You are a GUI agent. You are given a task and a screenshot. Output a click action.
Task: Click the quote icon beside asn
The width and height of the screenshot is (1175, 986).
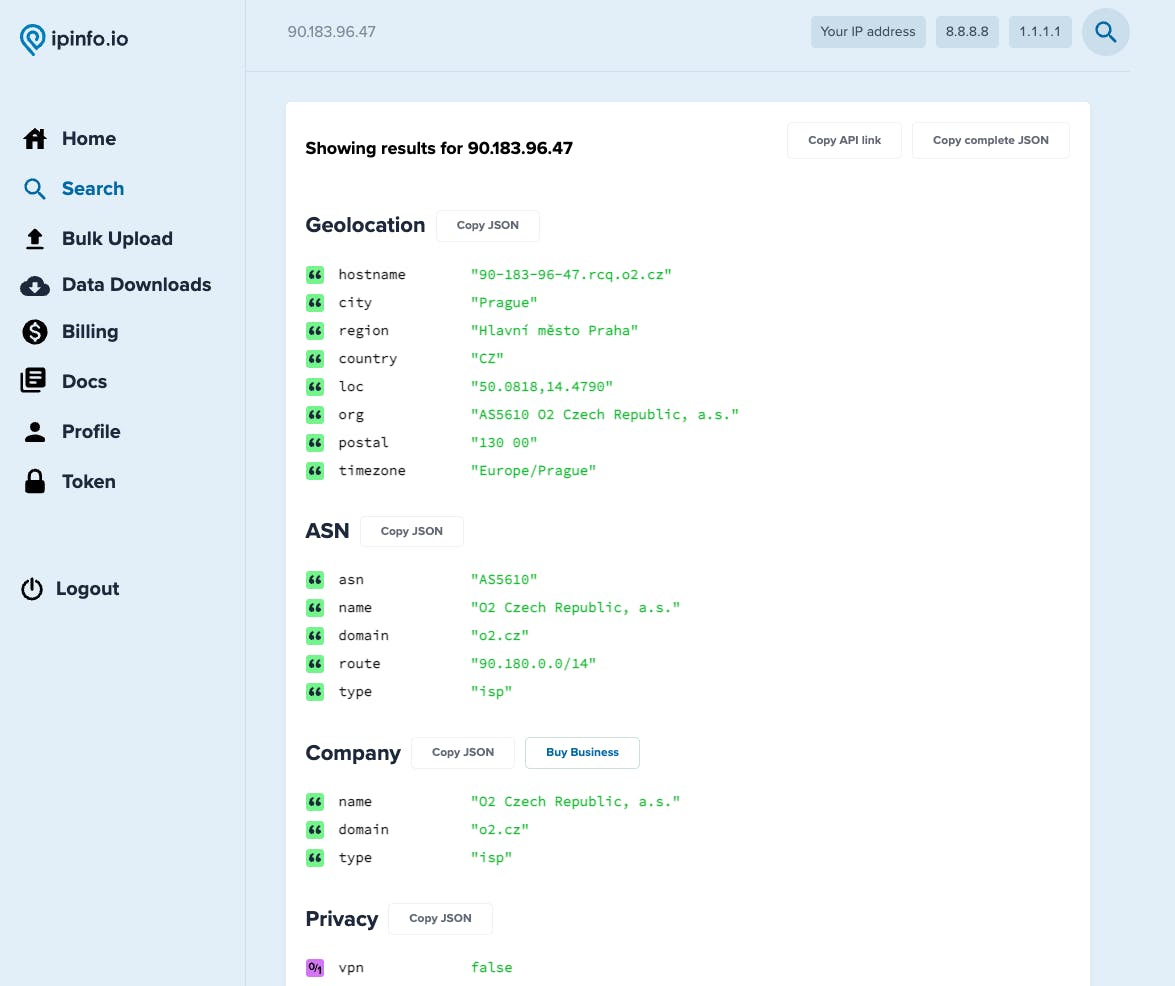(x=315, y=580)
